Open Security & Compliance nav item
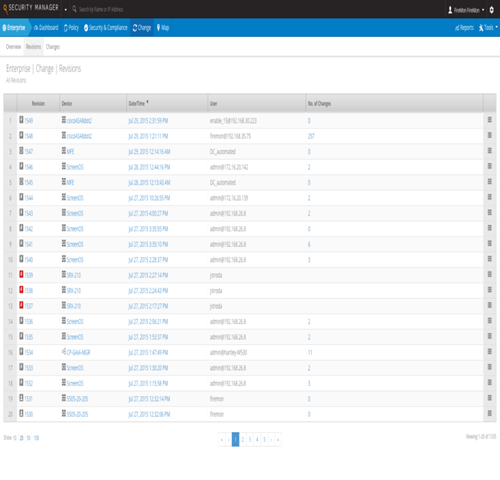The height and width of the screenshot is (480, 500). [106, 28]
